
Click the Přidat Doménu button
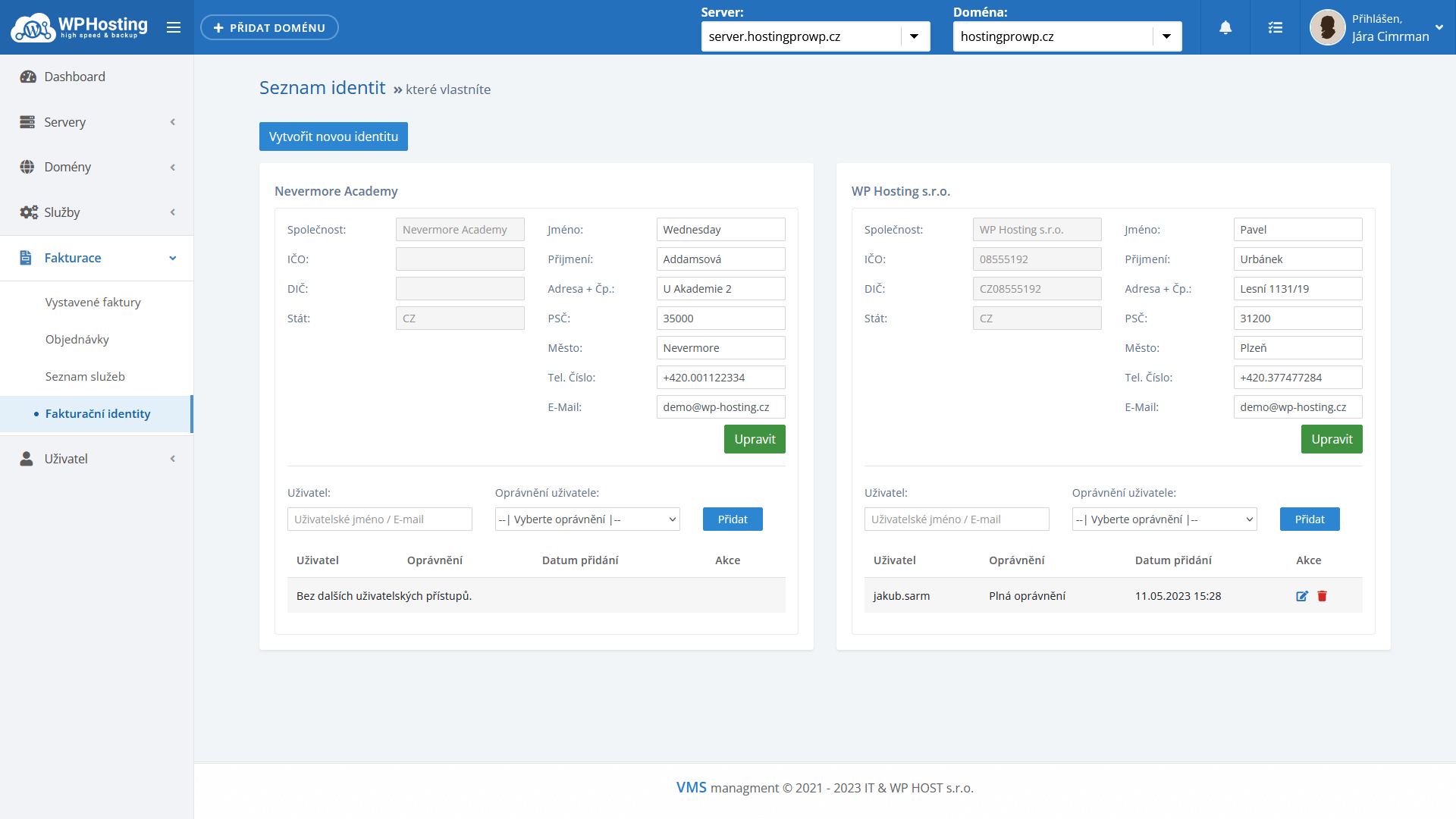(x=269, y=28)
